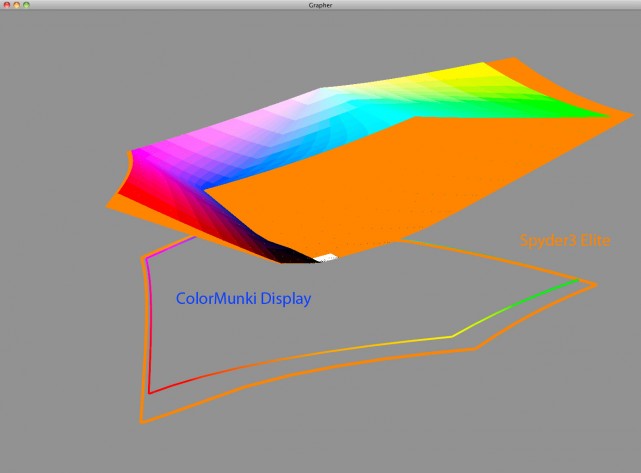Click the red close window button
The height and width of the screenshot is (473, 641).
7,5
